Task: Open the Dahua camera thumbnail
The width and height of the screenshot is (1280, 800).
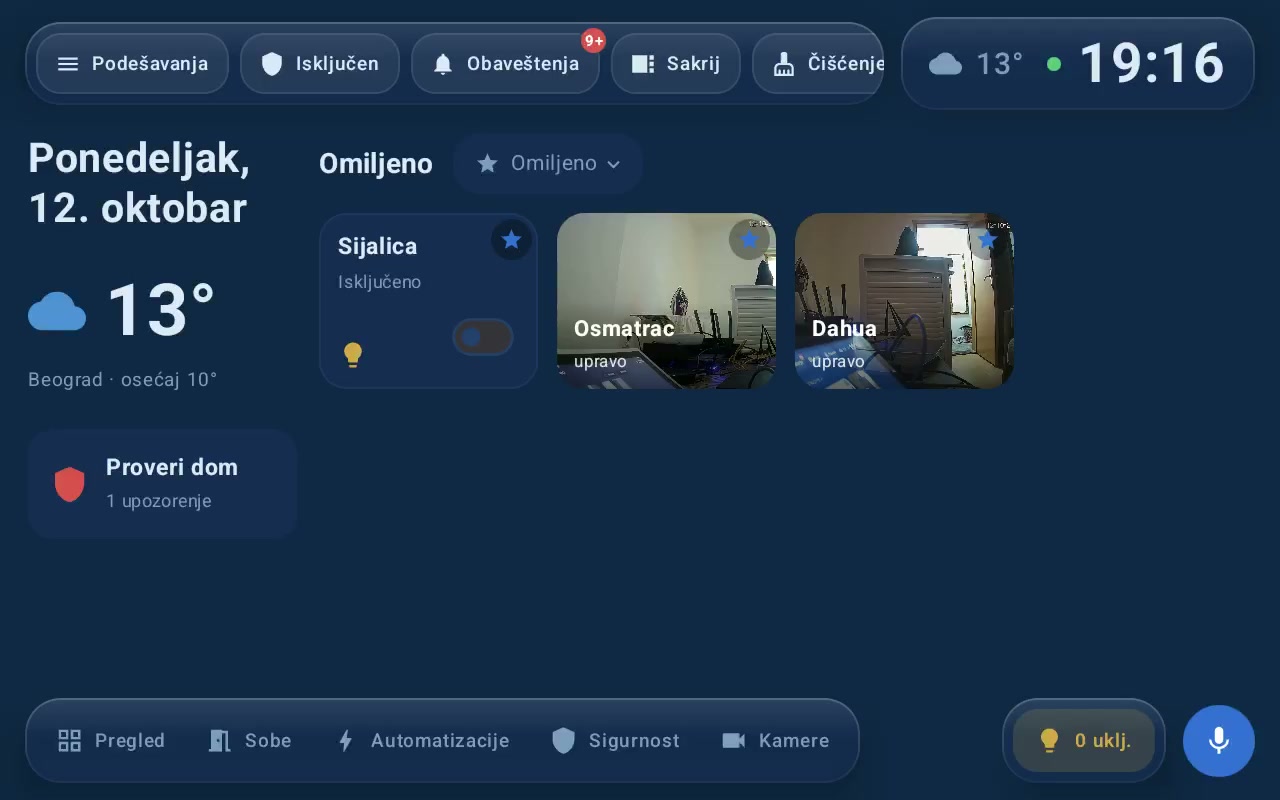Action: pyautogui.click(x=904, y=301)
